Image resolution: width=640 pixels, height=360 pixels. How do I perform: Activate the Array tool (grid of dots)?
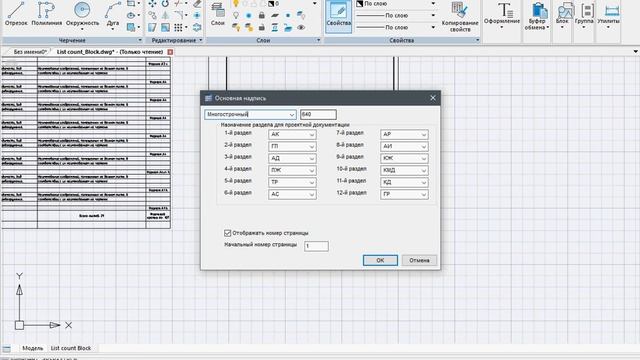[178, 27]
